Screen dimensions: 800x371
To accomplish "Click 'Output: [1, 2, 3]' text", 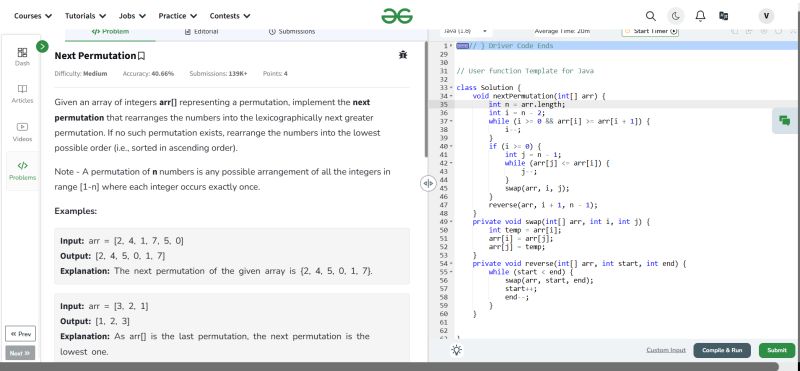I will [x=95, y=321].
